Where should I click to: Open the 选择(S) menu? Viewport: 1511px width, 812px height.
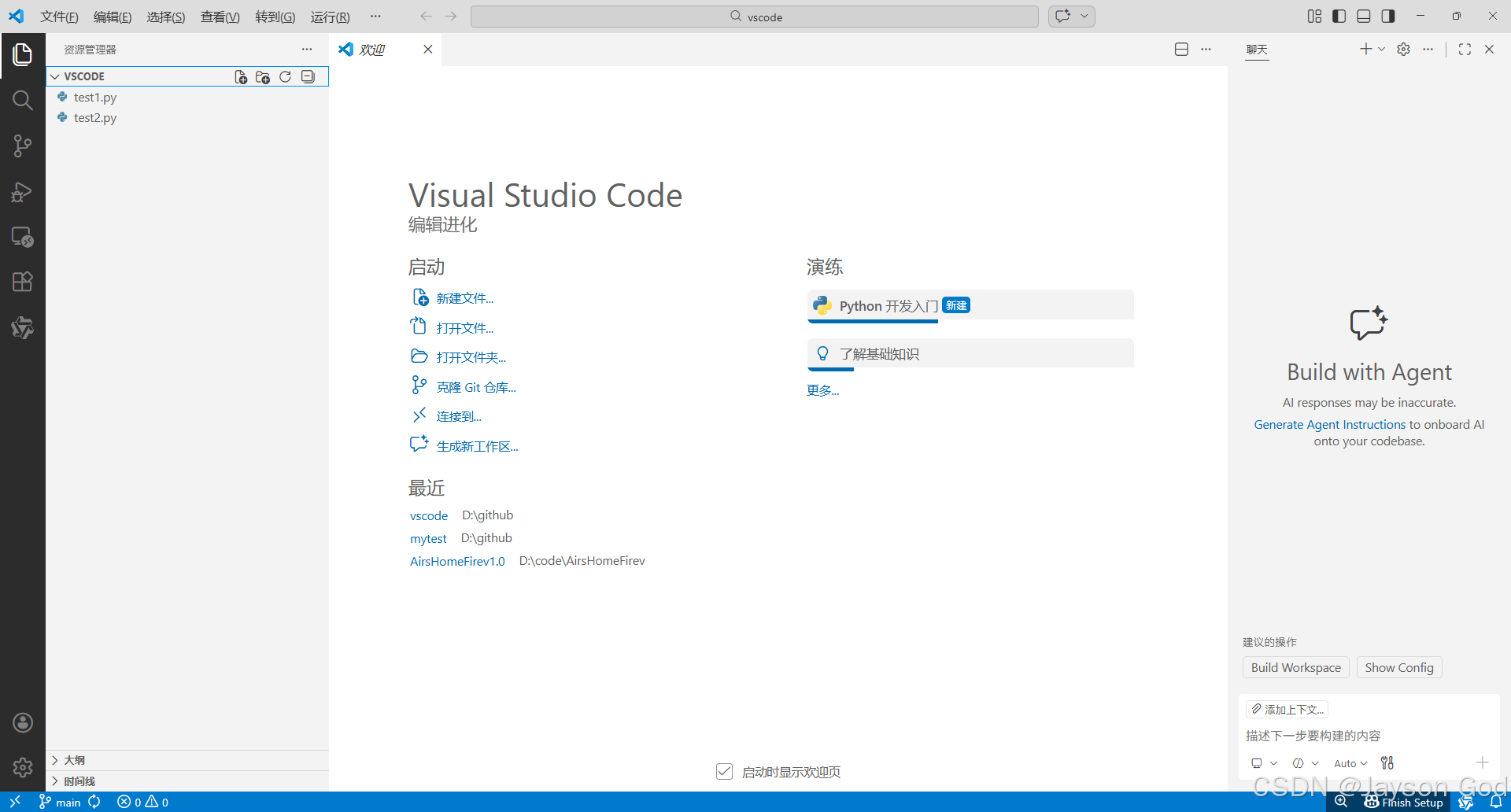pos(166,17)
